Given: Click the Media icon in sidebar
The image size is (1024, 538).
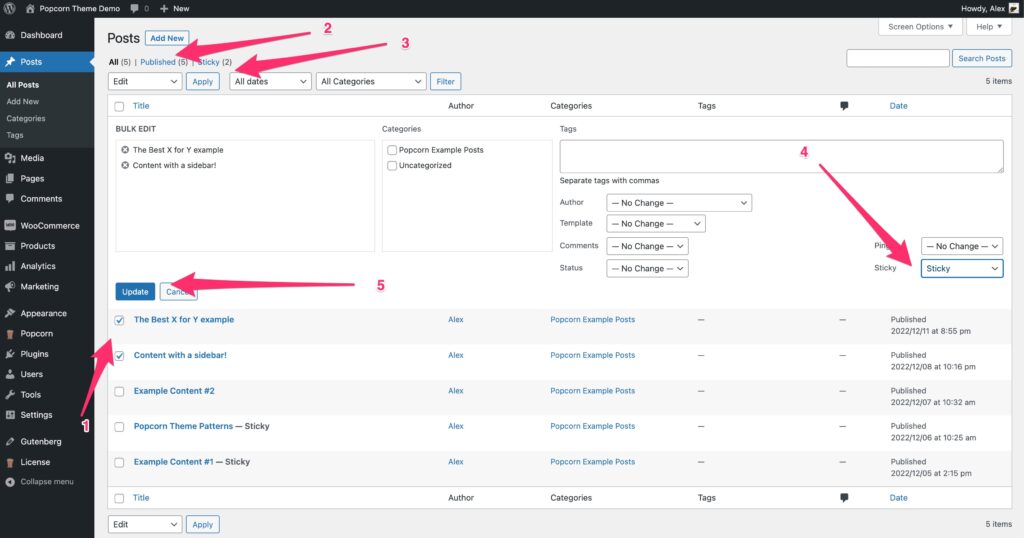Looking at the screenshot, I should click(x=10, y=158).
